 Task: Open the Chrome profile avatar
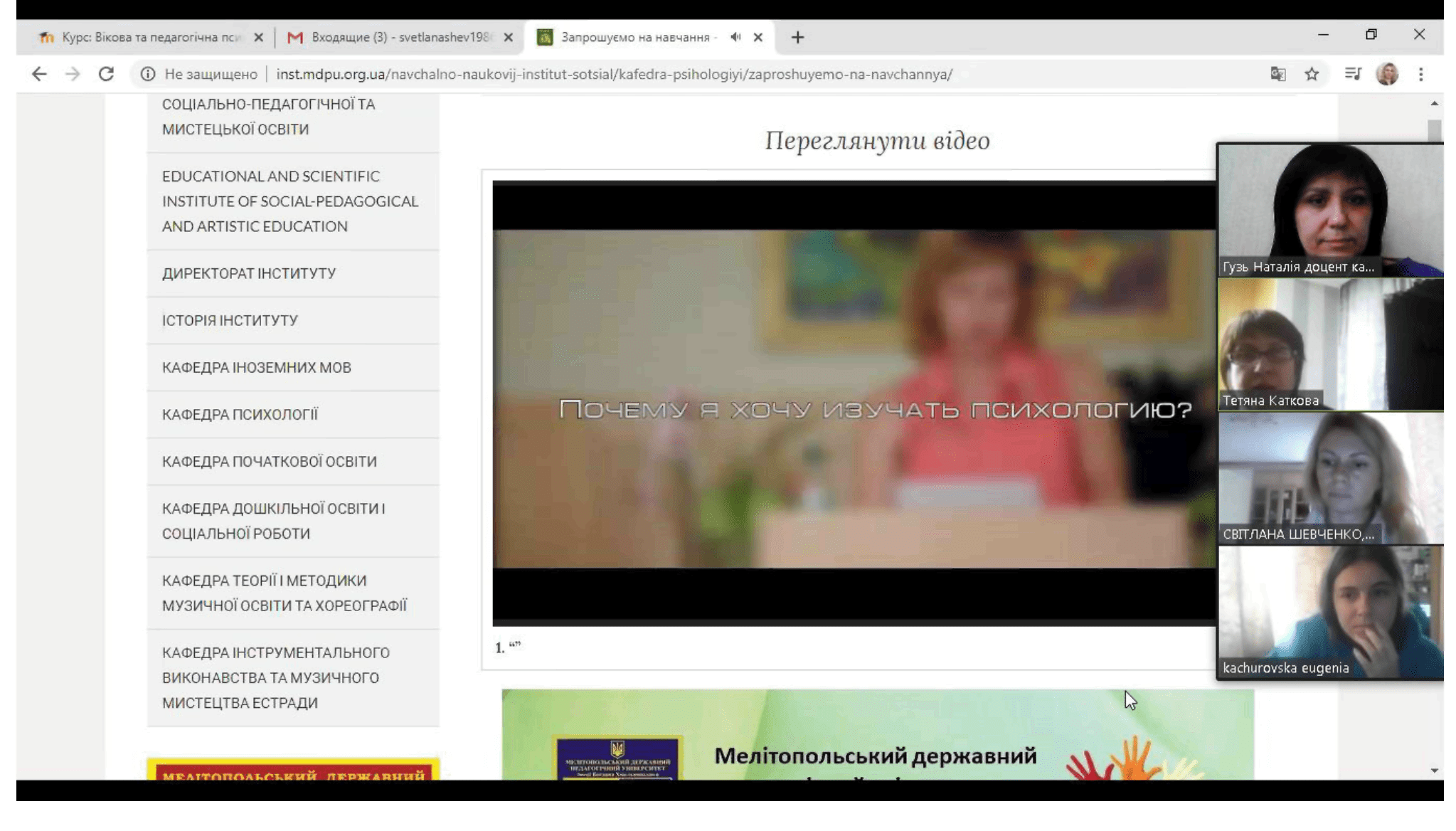[1386, 74]
